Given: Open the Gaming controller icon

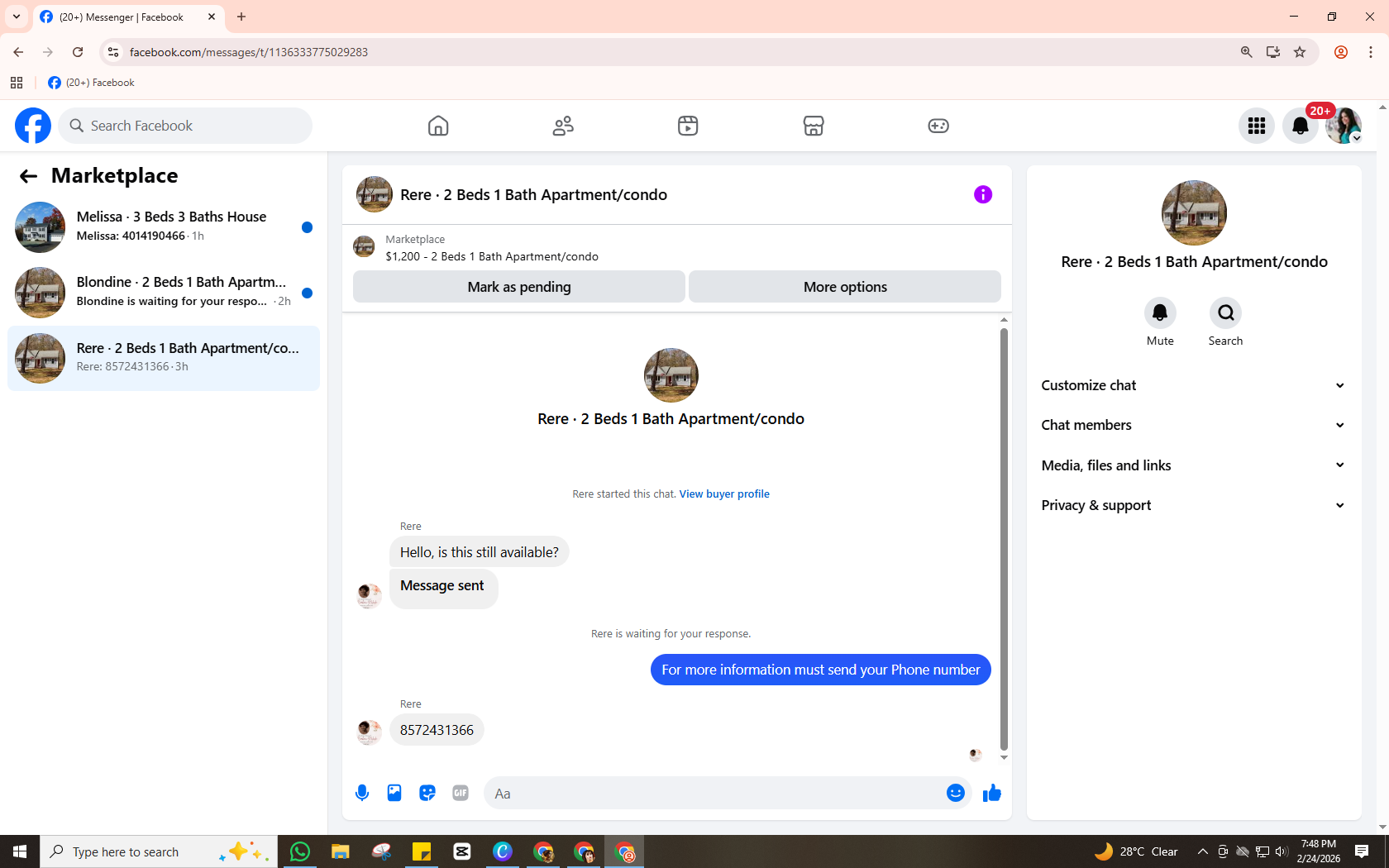Looking at the screenshot, I should (938, 126).
